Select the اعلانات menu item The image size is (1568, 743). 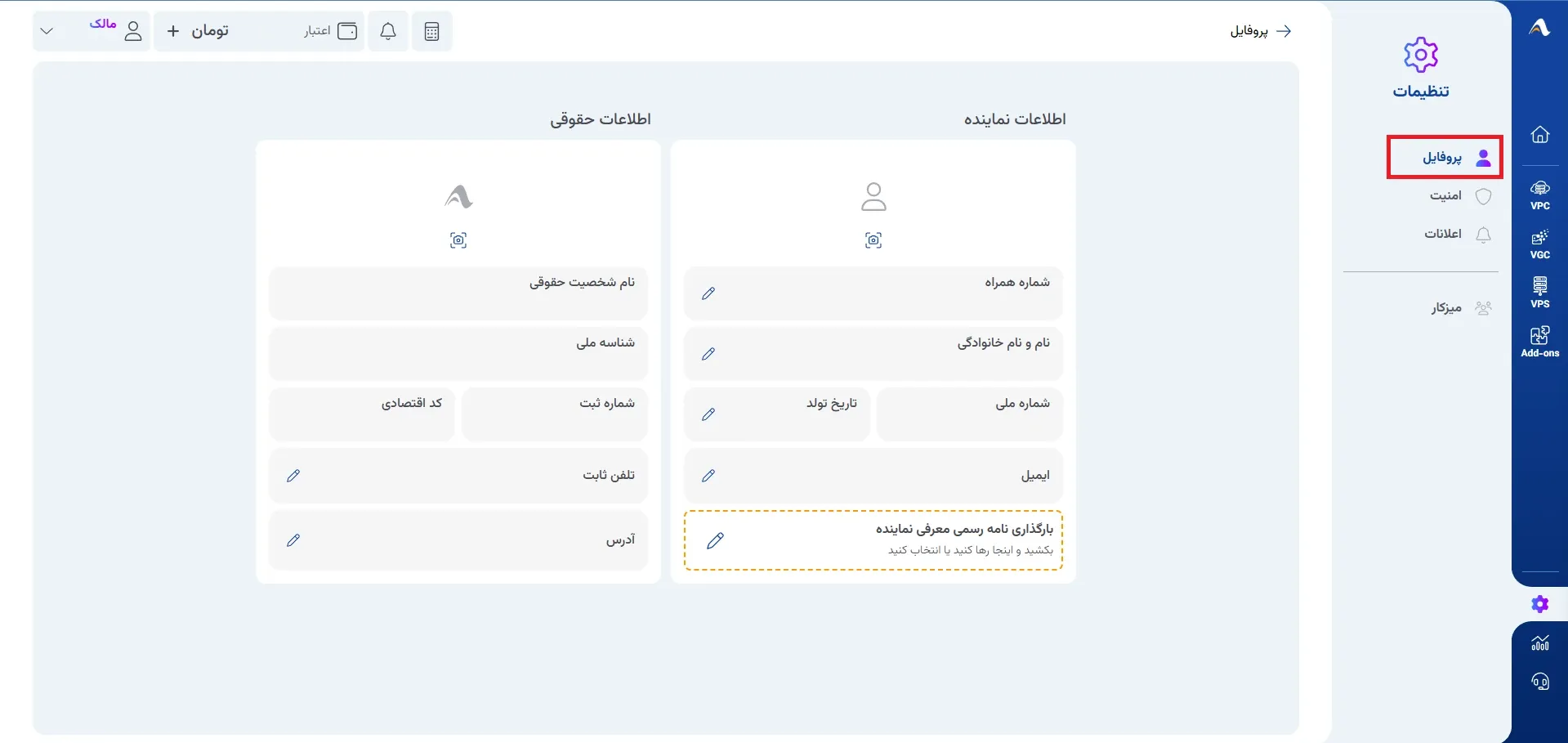point(1458,234)
